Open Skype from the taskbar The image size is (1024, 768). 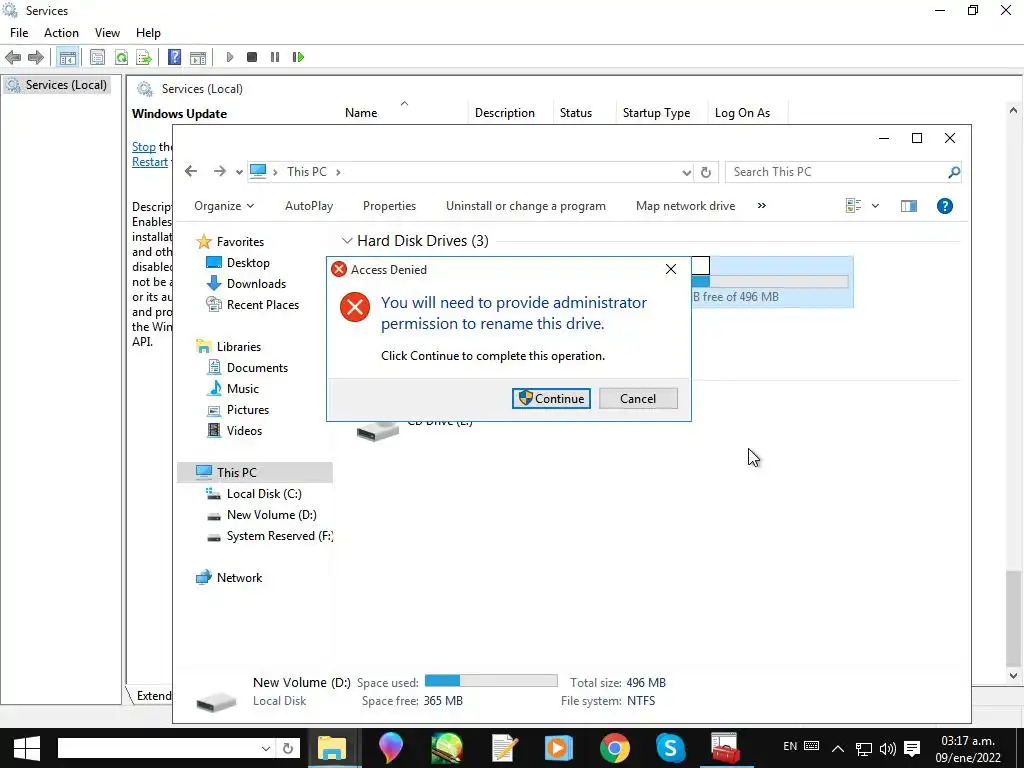pos(671,748)
